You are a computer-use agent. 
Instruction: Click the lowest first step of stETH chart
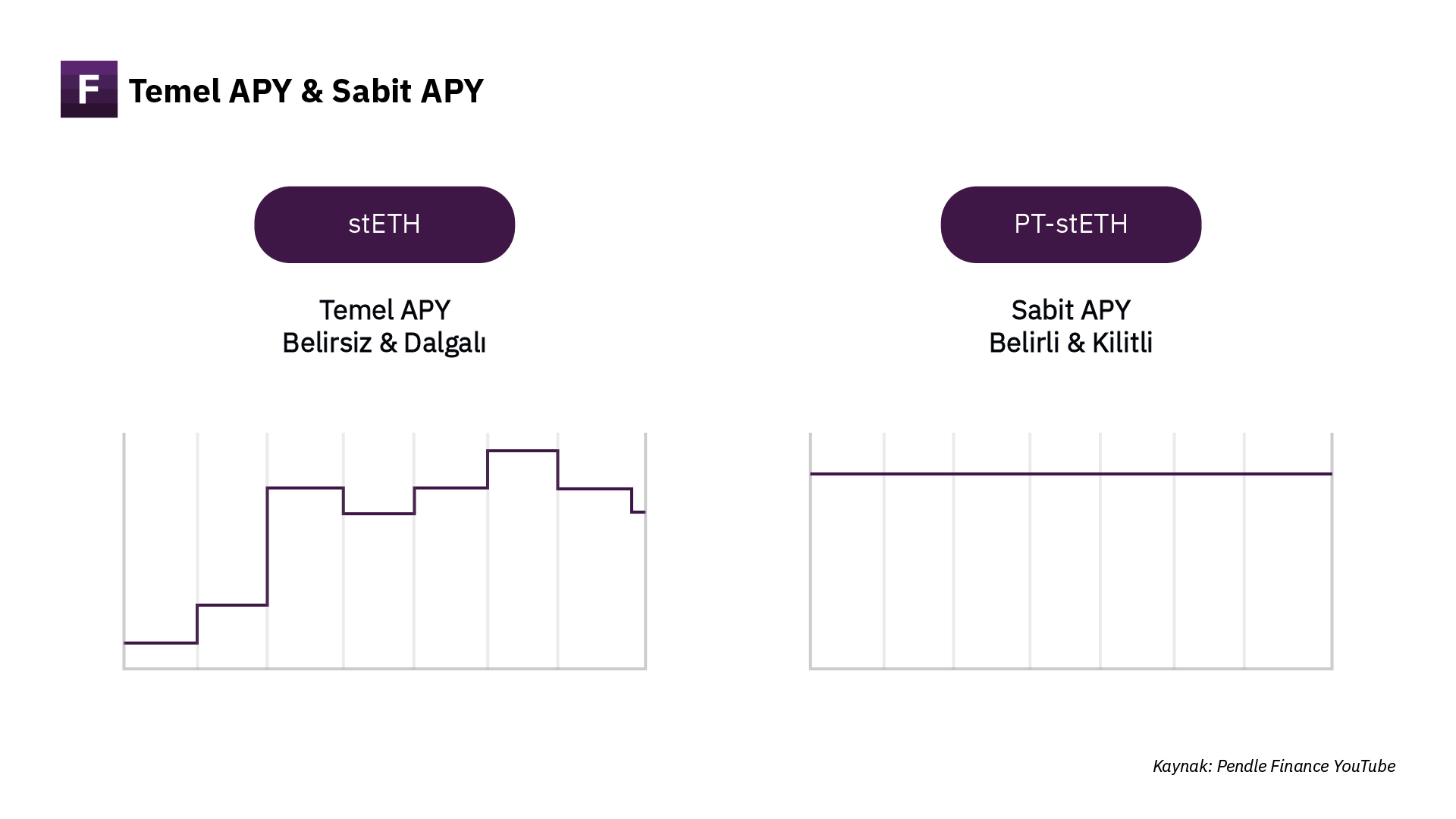(160, 643)
